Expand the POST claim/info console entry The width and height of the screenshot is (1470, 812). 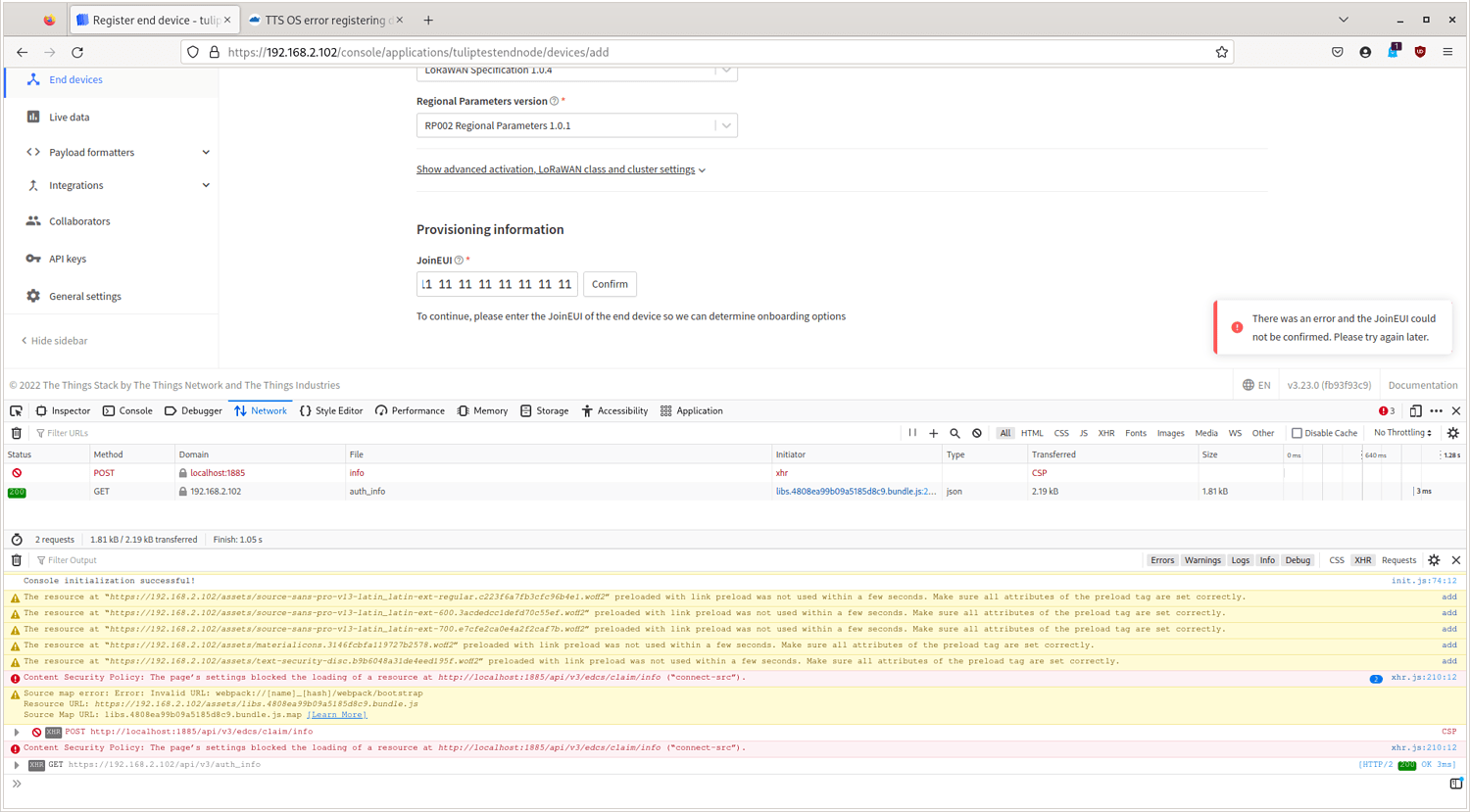point(17,732)
